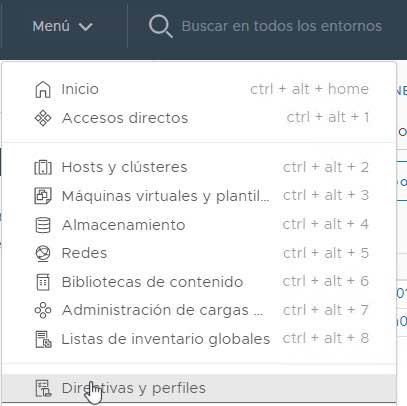This screenshot has width=407, height=406.
Task: Click the Redes globe icon
Action: [43, 253]
